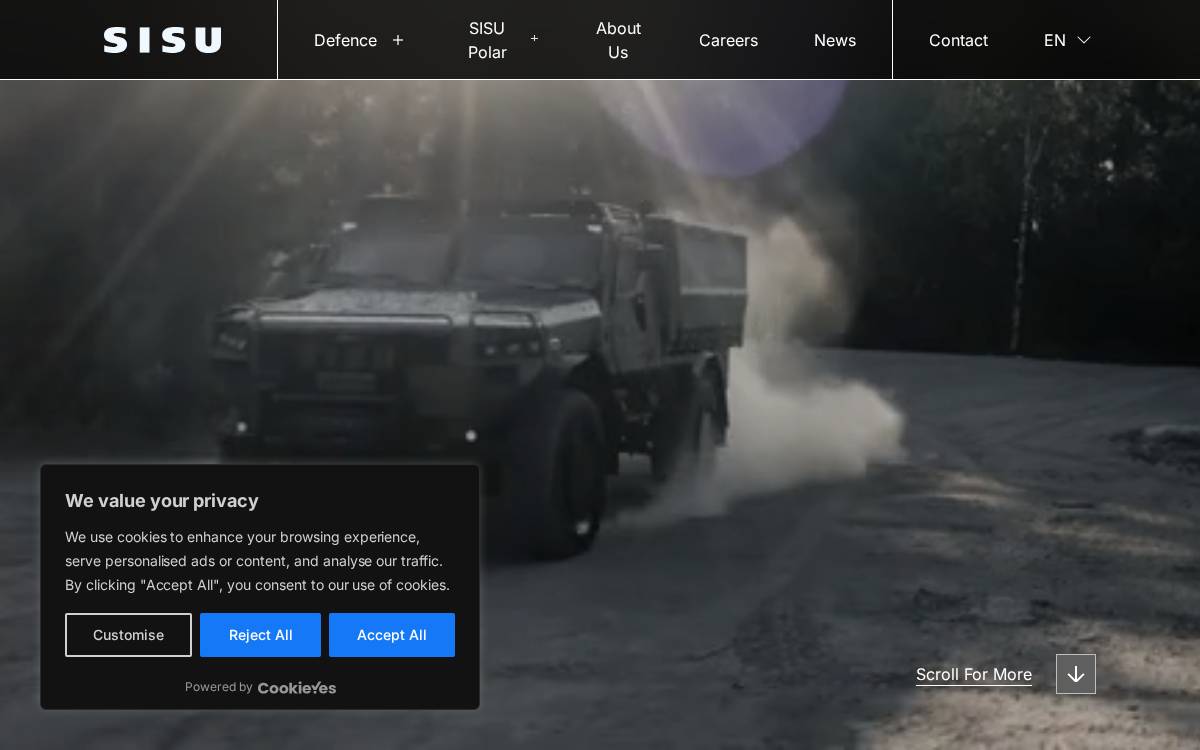Open the CookieYes logo link
1200x750 pixels.
[x=297, y=687]
